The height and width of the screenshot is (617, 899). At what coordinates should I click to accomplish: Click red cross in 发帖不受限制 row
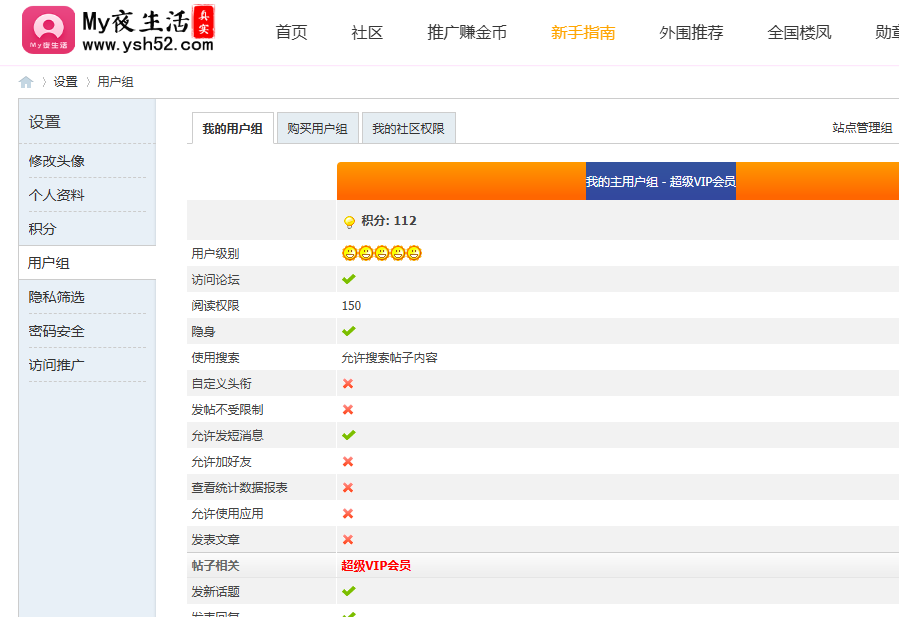(348, 409)
